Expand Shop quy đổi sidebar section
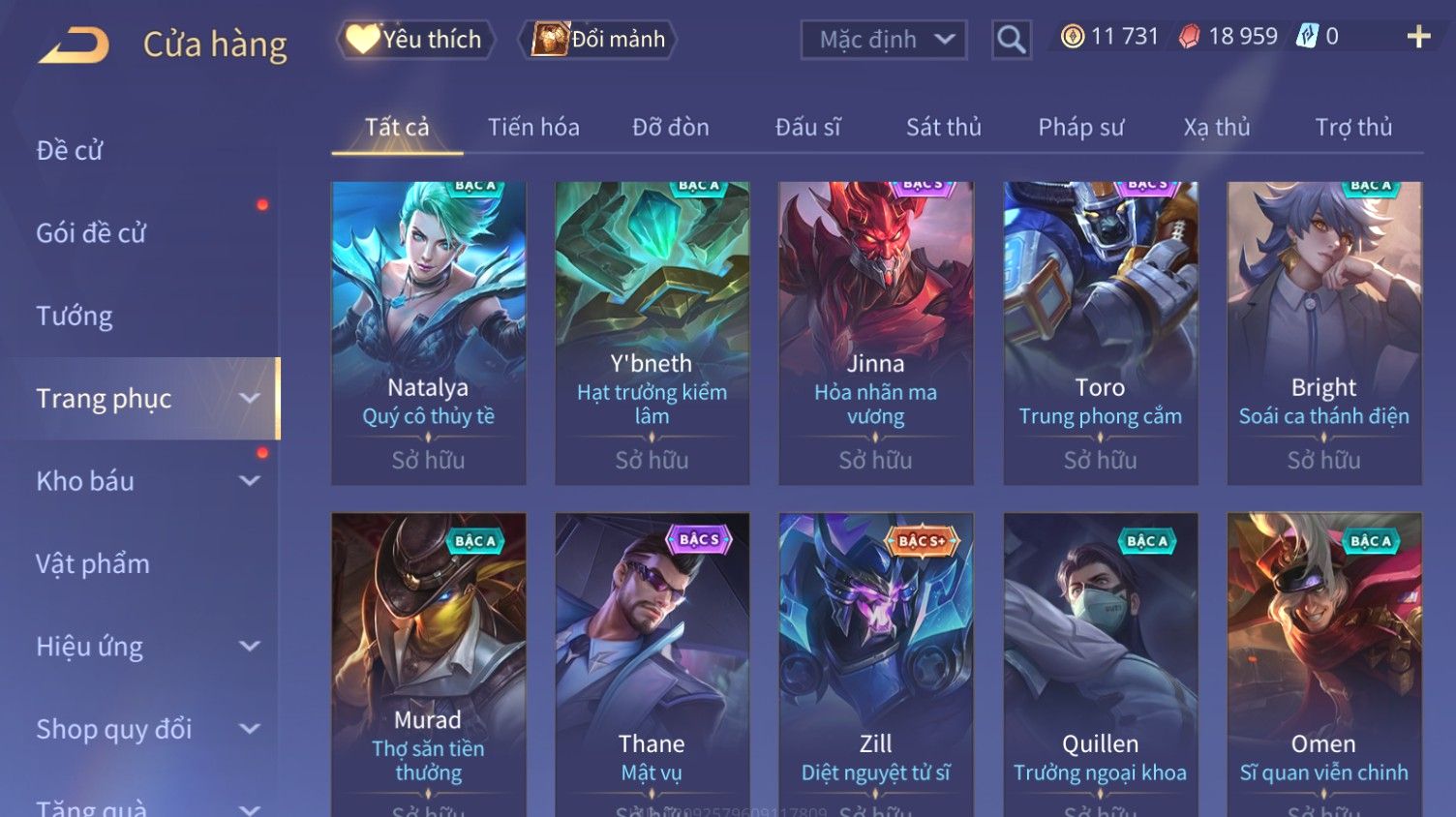 250,729
